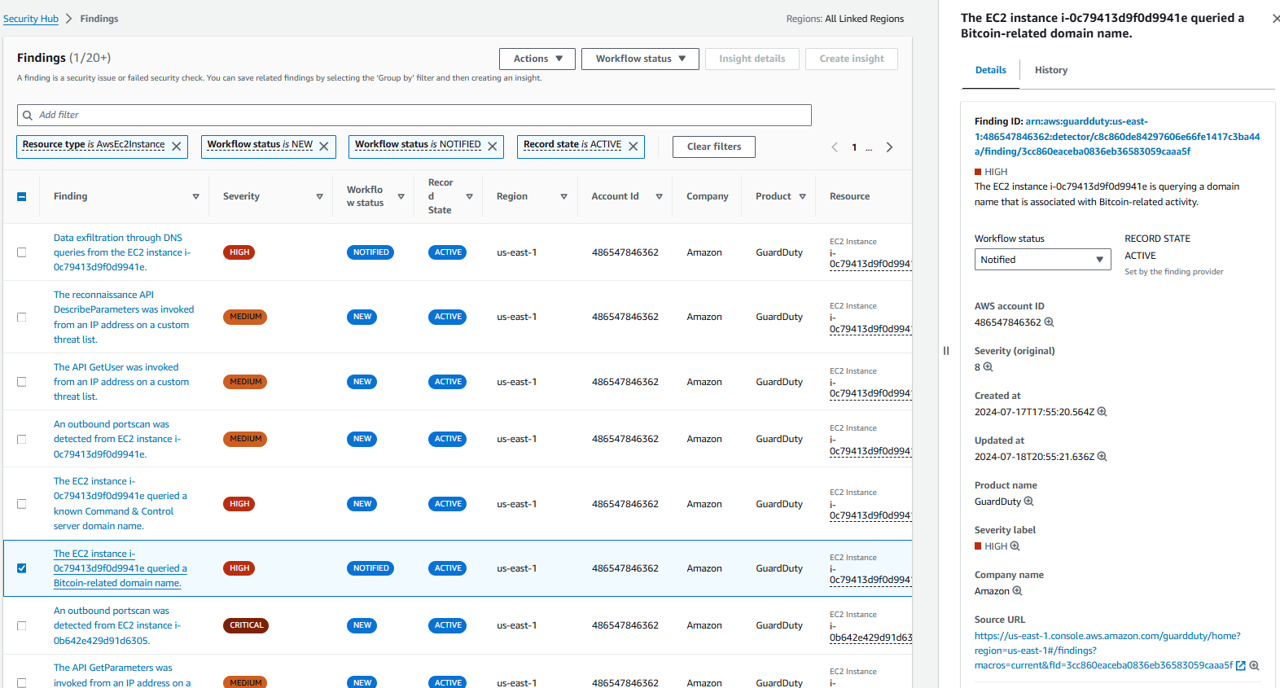Check the CRITICAL outbound portscan finding row
The height and width of the screenshot is (688, 1280).
pos(22,626)
